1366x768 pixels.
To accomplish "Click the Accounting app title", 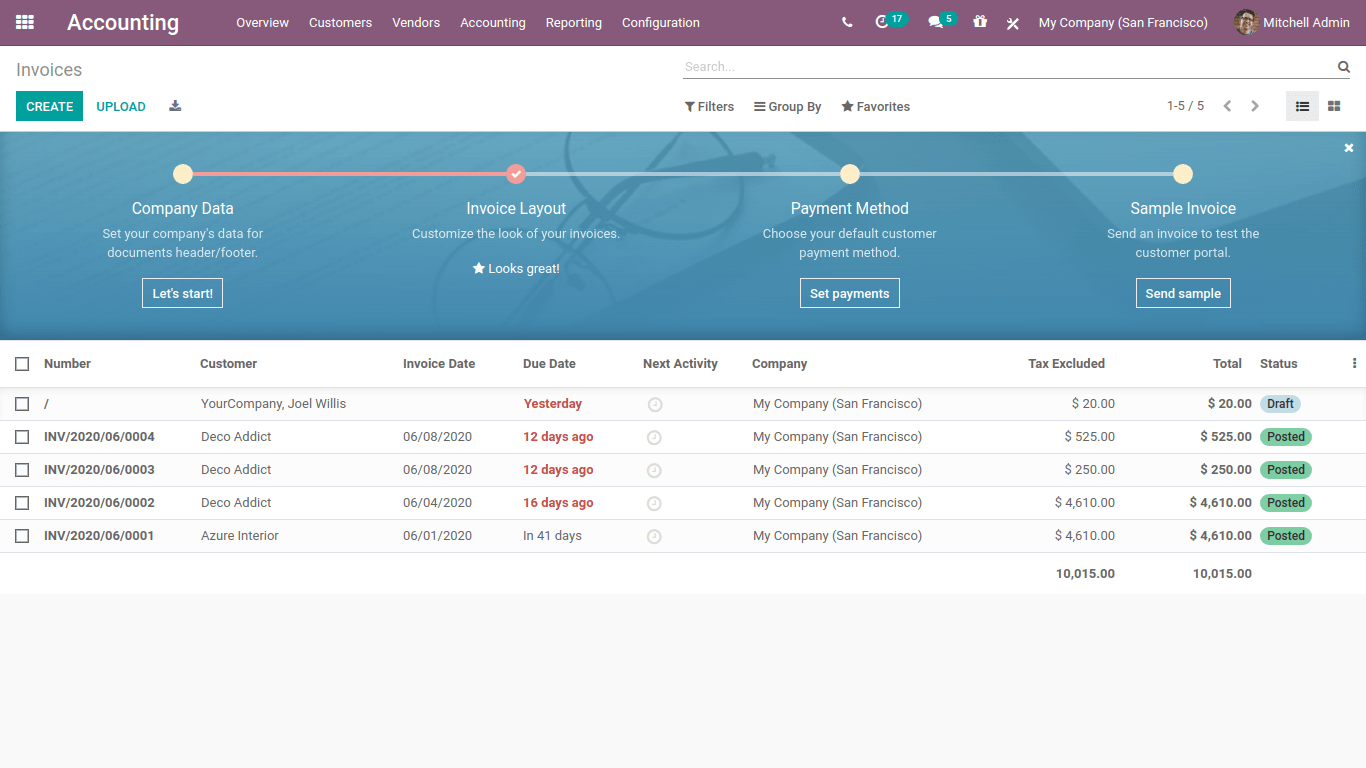I will tap(123, 22).
